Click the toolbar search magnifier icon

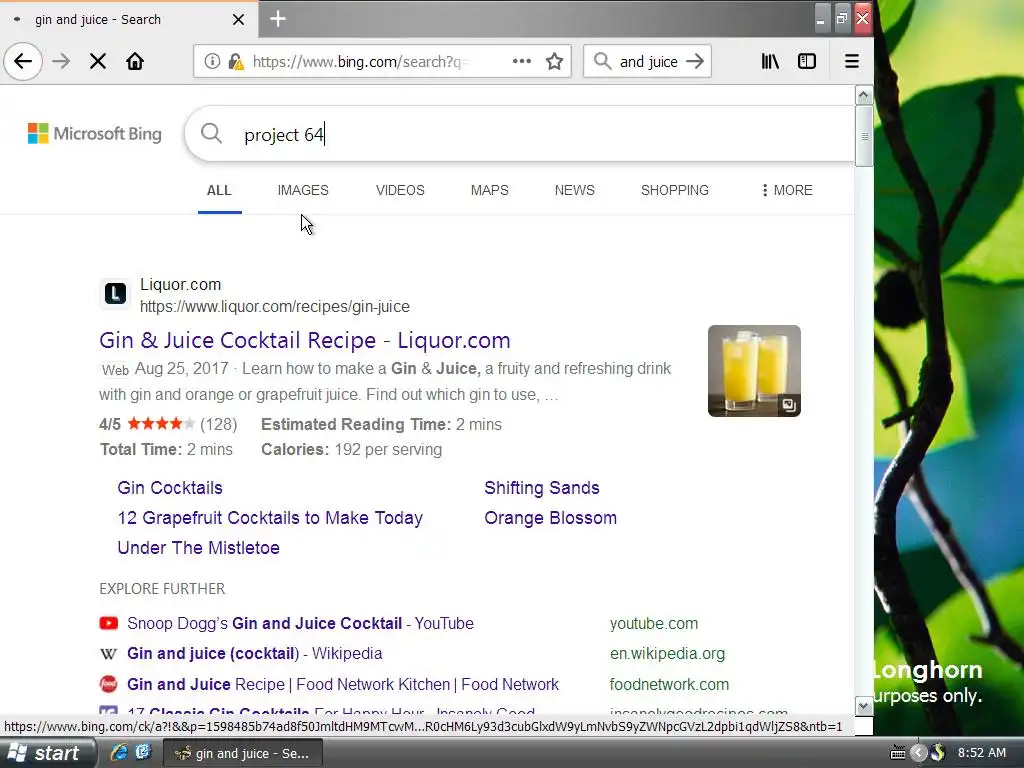[x=602, y=61]
